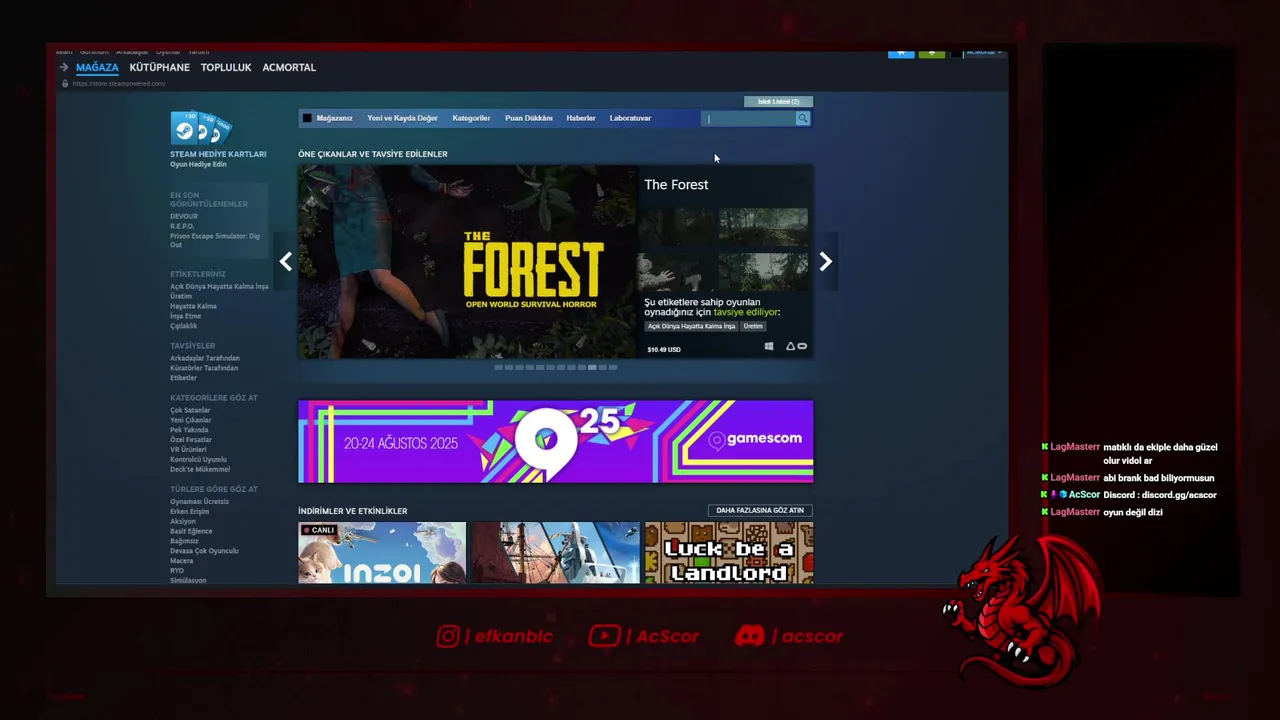Open the Puan Dükkânı link
Image resolution: width=1280 pixels, height=720 pixels.
click(x=528, y=118)
